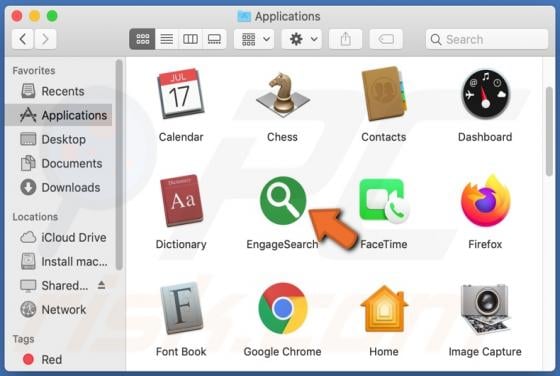Screen dimensions: 560x376
Task: Click the Applications folder icon in title bar
Action: (244, 16)
